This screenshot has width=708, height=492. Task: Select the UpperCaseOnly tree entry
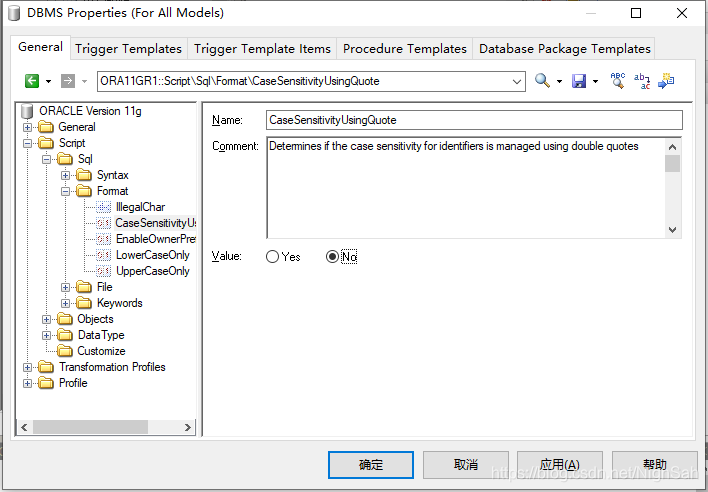coord(153,271)
